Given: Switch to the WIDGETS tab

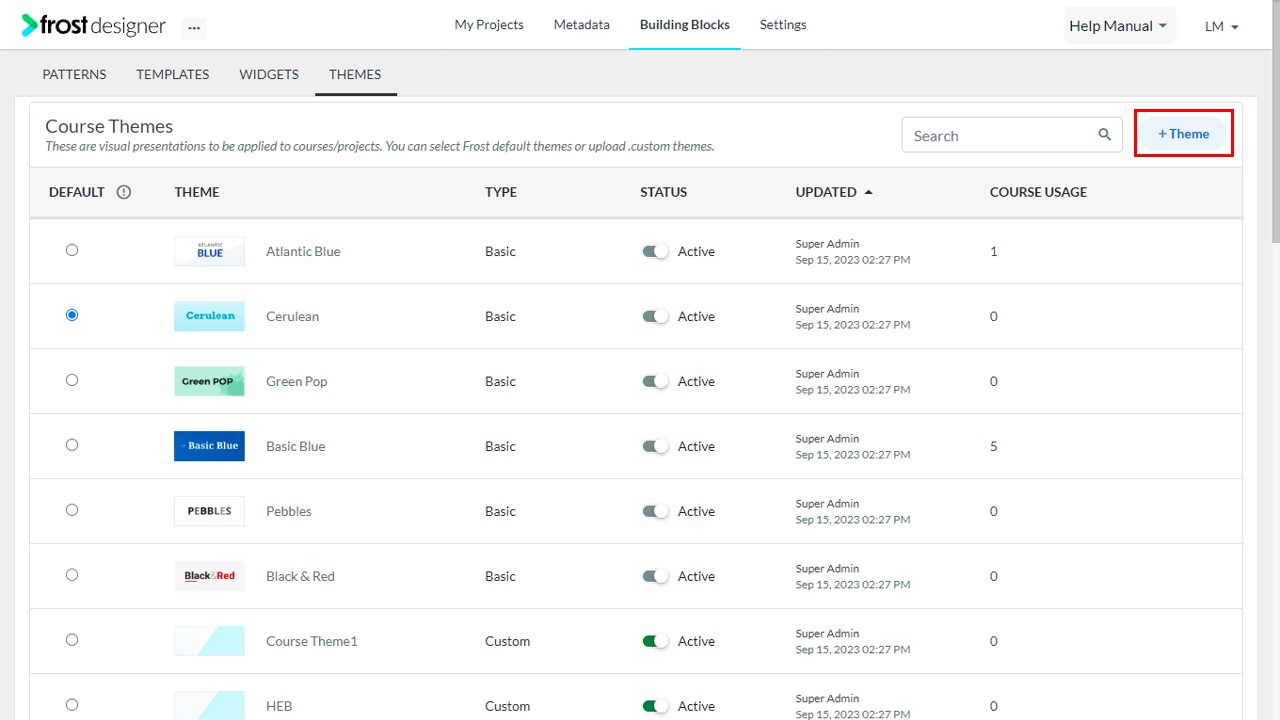Looking at the screenshot, I should [x=269, y=74].
